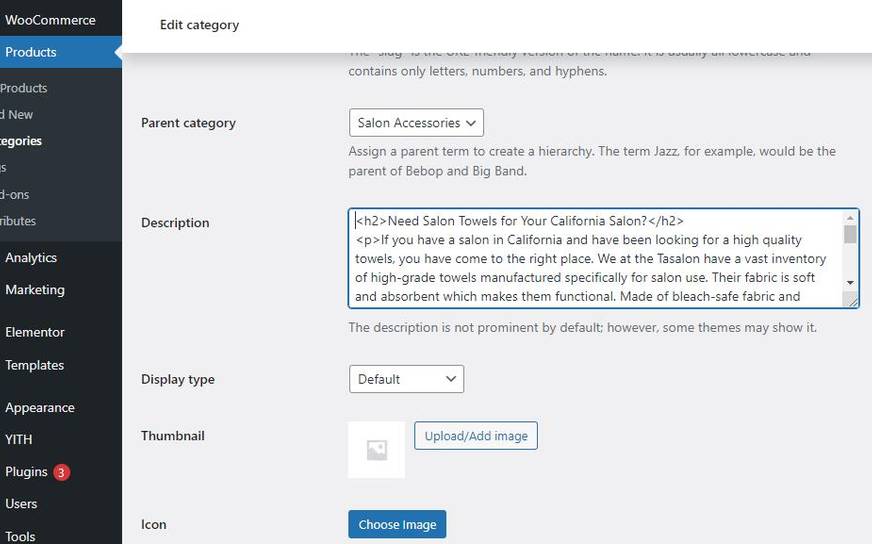Click the Plugins update count badge
Viewport: 872px width, 544px height.
tap(61, 472)
